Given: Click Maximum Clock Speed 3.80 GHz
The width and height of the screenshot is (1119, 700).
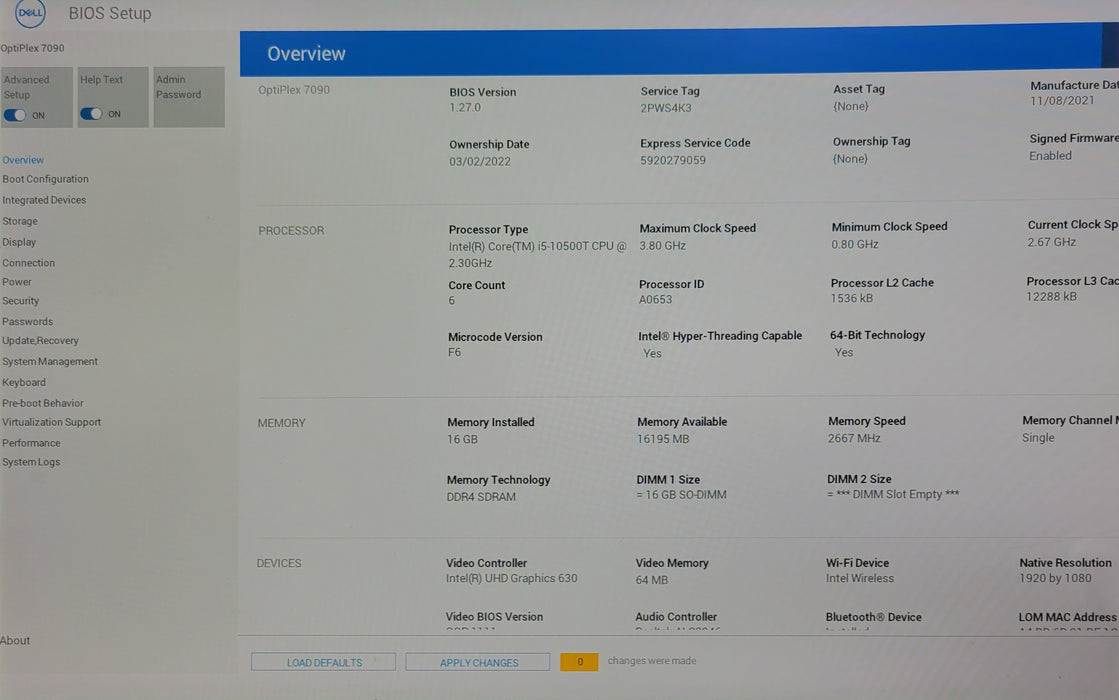Looking at the screenshot, I should [662, 245].
